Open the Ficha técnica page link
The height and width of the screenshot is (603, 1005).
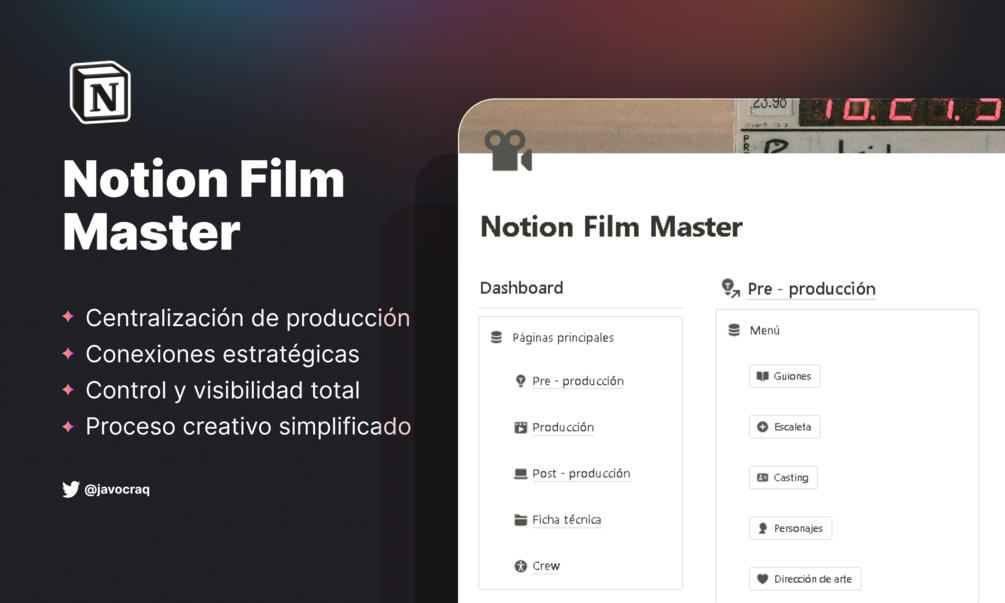tap(567, 520)
